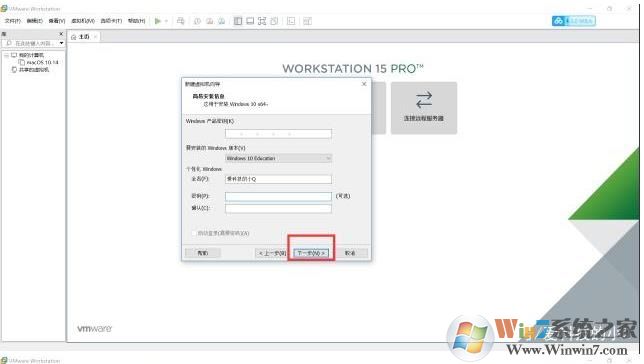Screen dimensions: 644x364
Task: Click the password (密码) input field
Action: click(278, 196)
